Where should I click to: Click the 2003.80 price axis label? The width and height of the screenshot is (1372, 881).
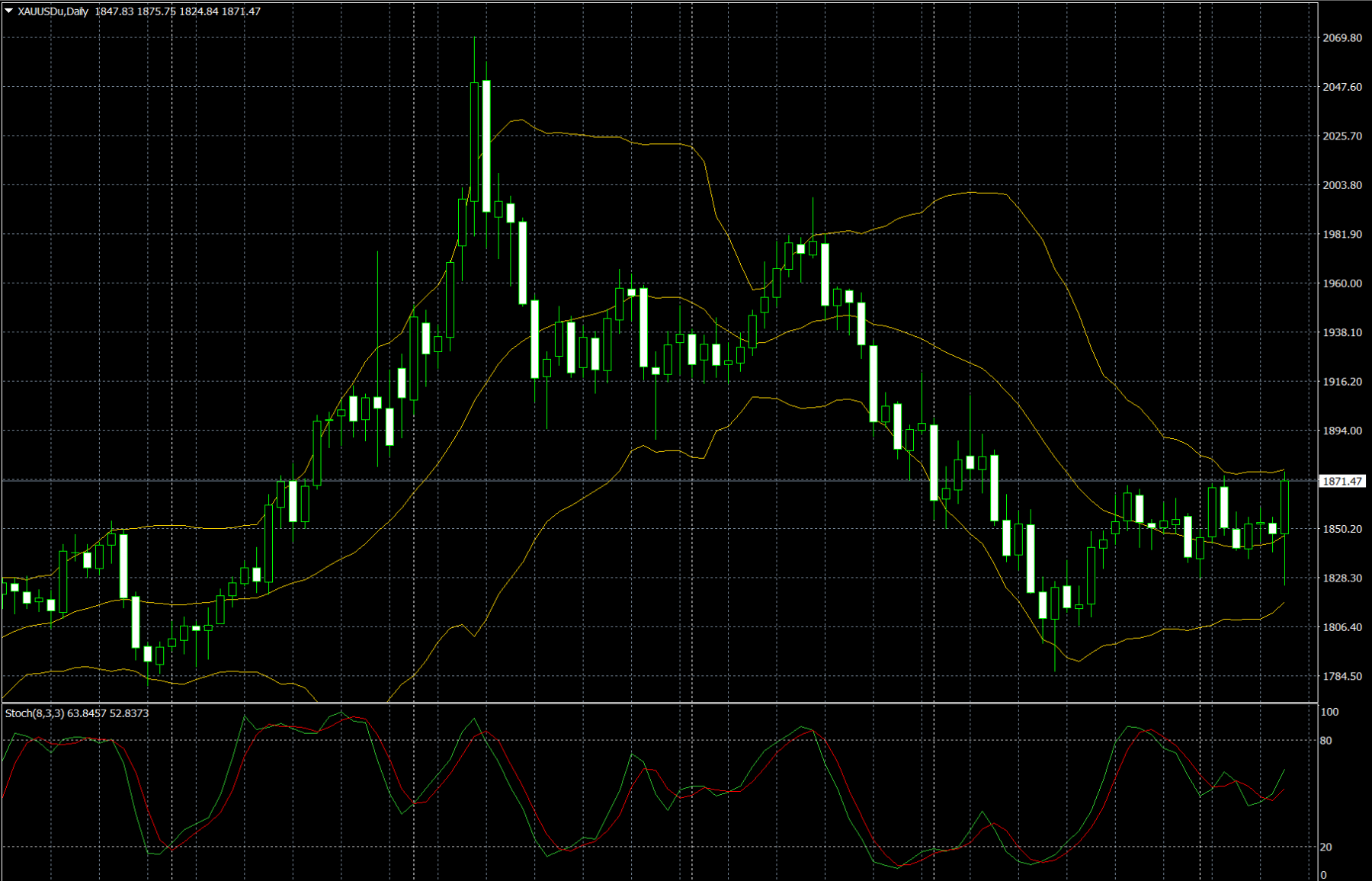click(1342, 185)
